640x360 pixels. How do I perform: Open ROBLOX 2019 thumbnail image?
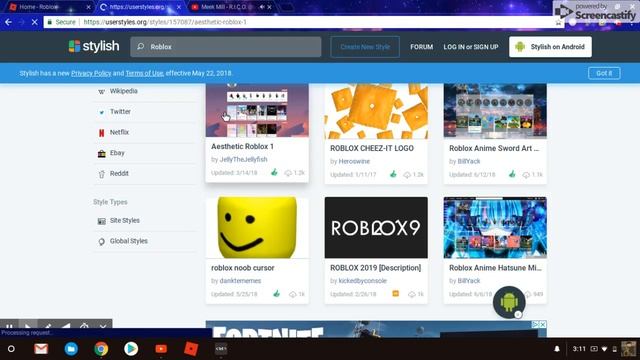click(x=376, y=227)
